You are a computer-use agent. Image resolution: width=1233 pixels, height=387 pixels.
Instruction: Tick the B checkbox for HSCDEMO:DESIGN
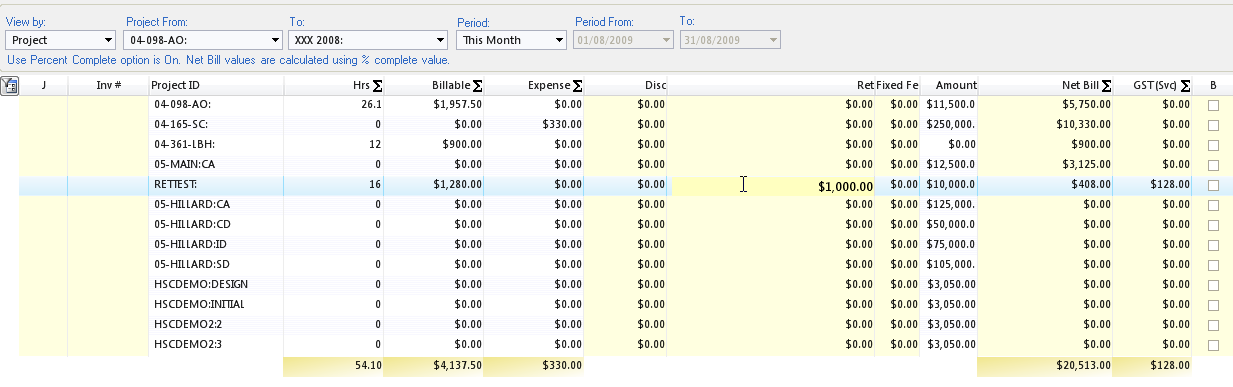[1213, 285]
